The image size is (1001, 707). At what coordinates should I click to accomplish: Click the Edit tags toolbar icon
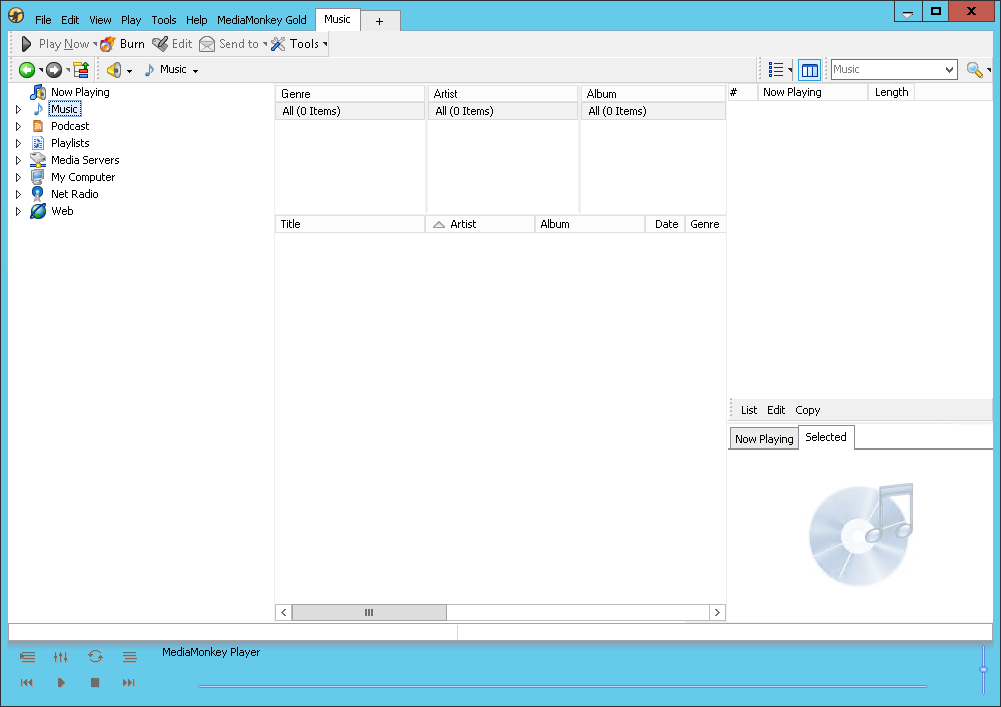160,44
